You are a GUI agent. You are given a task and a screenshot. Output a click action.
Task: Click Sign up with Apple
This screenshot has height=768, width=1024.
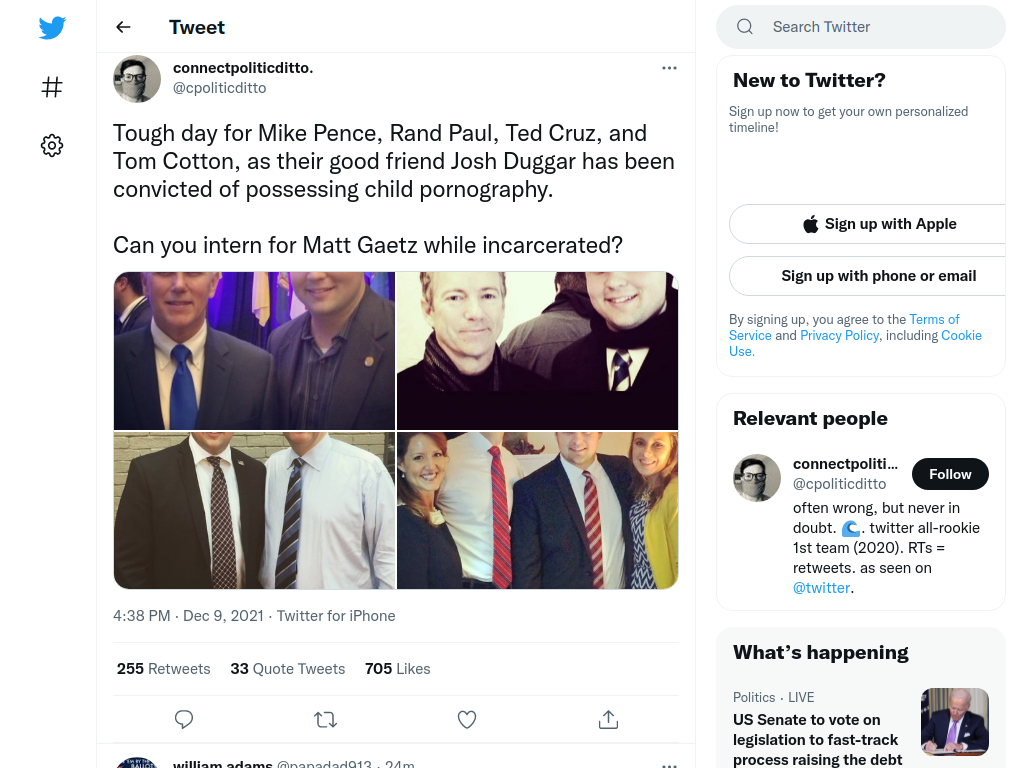[879, 224]
